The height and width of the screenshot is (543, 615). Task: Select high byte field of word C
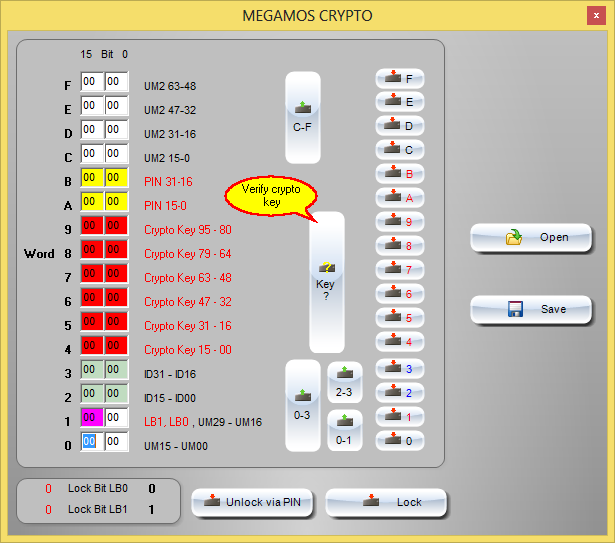92,153
